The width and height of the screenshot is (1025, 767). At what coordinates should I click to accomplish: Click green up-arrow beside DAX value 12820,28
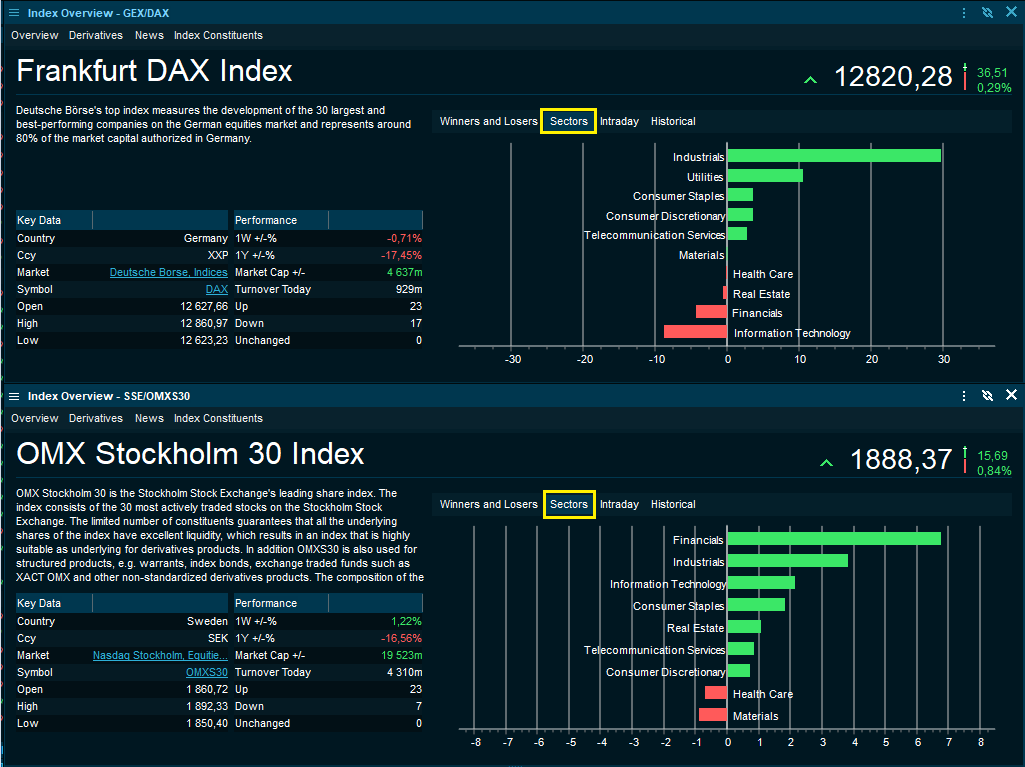pos(810,79)
